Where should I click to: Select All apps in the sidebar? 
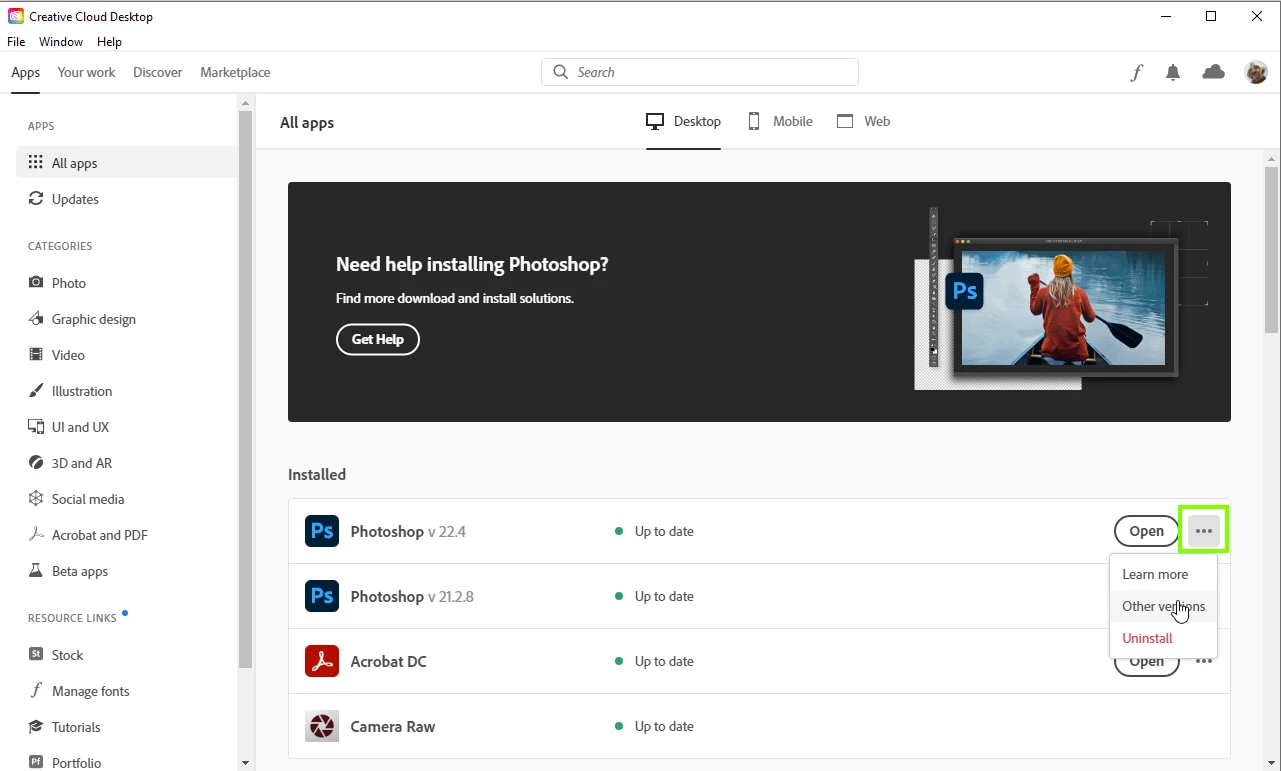coord(127,163)
